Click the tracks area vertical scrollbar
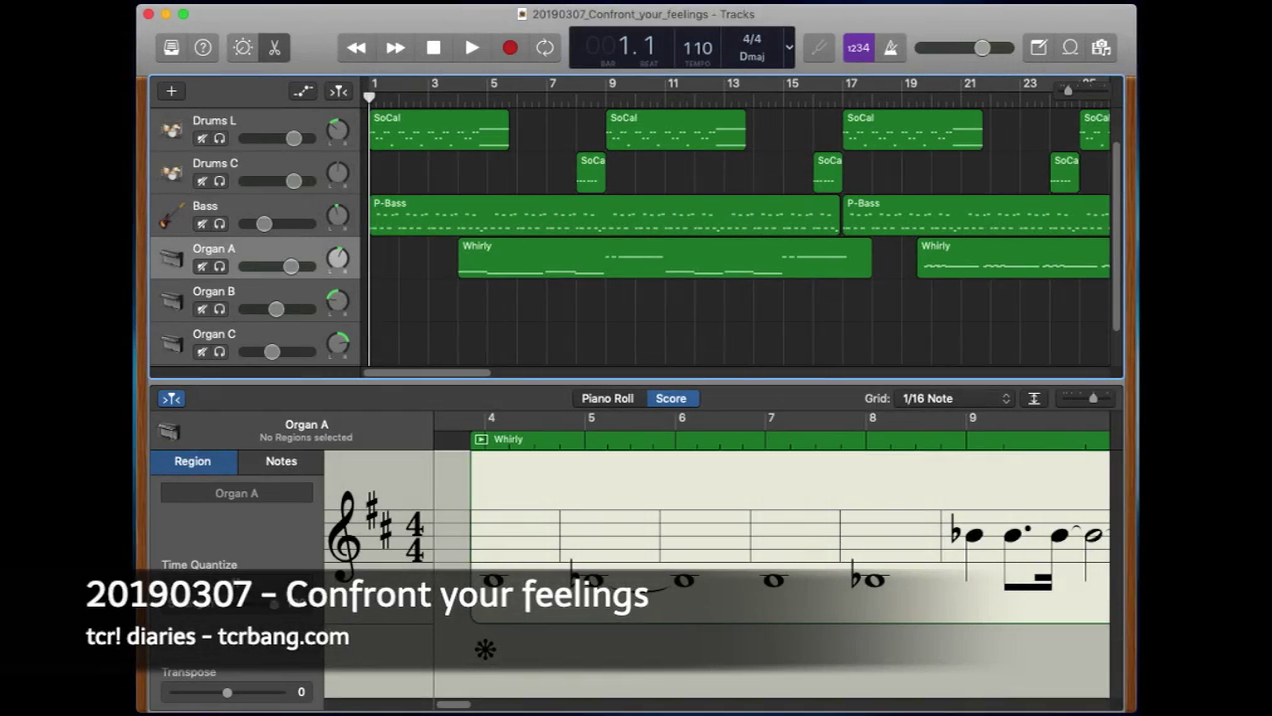This screenshot has height=716, width=1272. pyautogui.click(x=1116, y=236)
